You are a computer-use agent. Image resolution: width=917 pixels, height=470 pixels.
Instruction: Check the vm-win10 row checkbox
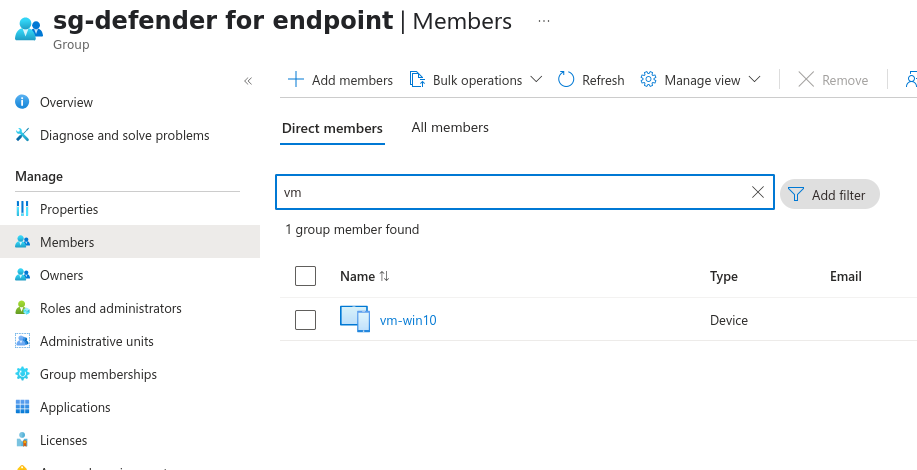[x=306, y=320]
